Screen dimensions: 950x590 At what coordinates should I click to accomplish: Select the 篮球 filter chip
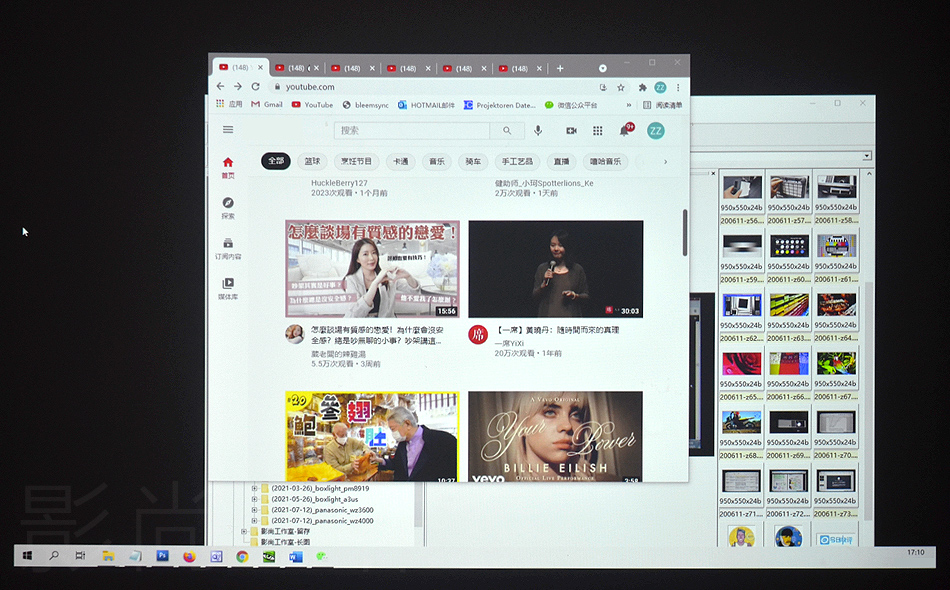[313, 161]
